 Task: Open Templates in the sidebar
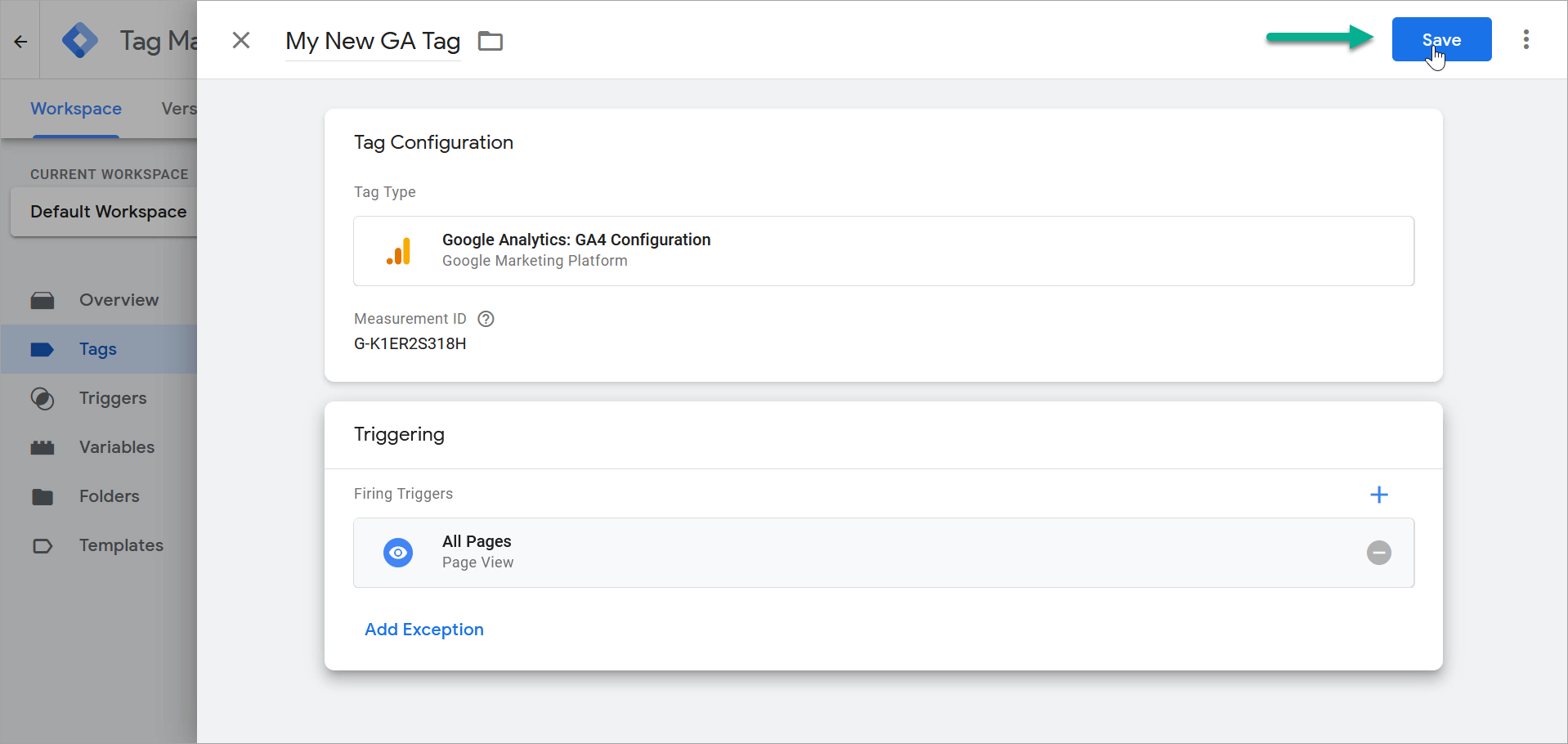click(99, 545)
